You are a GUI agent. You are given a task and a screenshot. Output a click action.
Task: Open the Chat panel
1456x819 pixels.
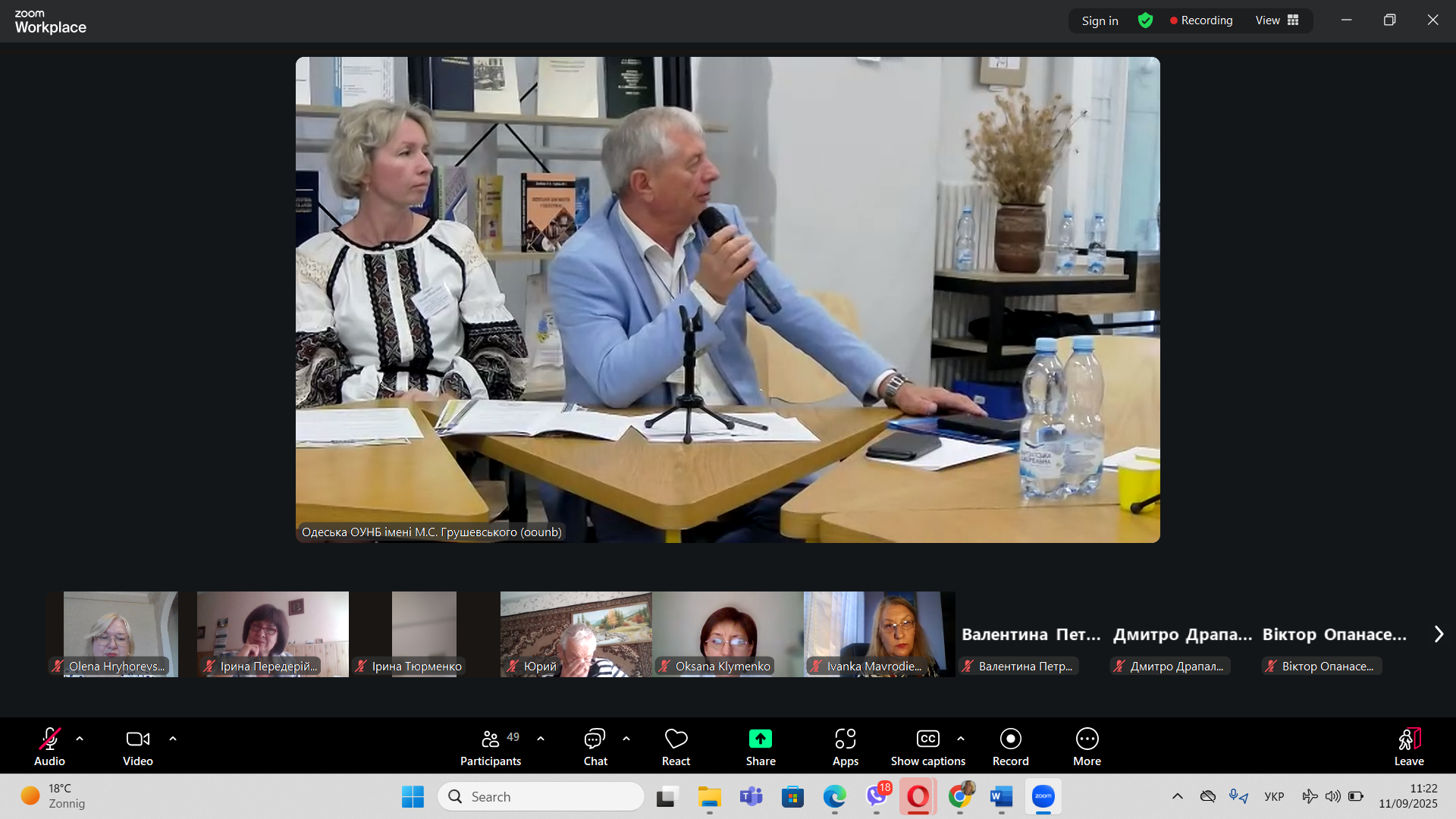595,739
